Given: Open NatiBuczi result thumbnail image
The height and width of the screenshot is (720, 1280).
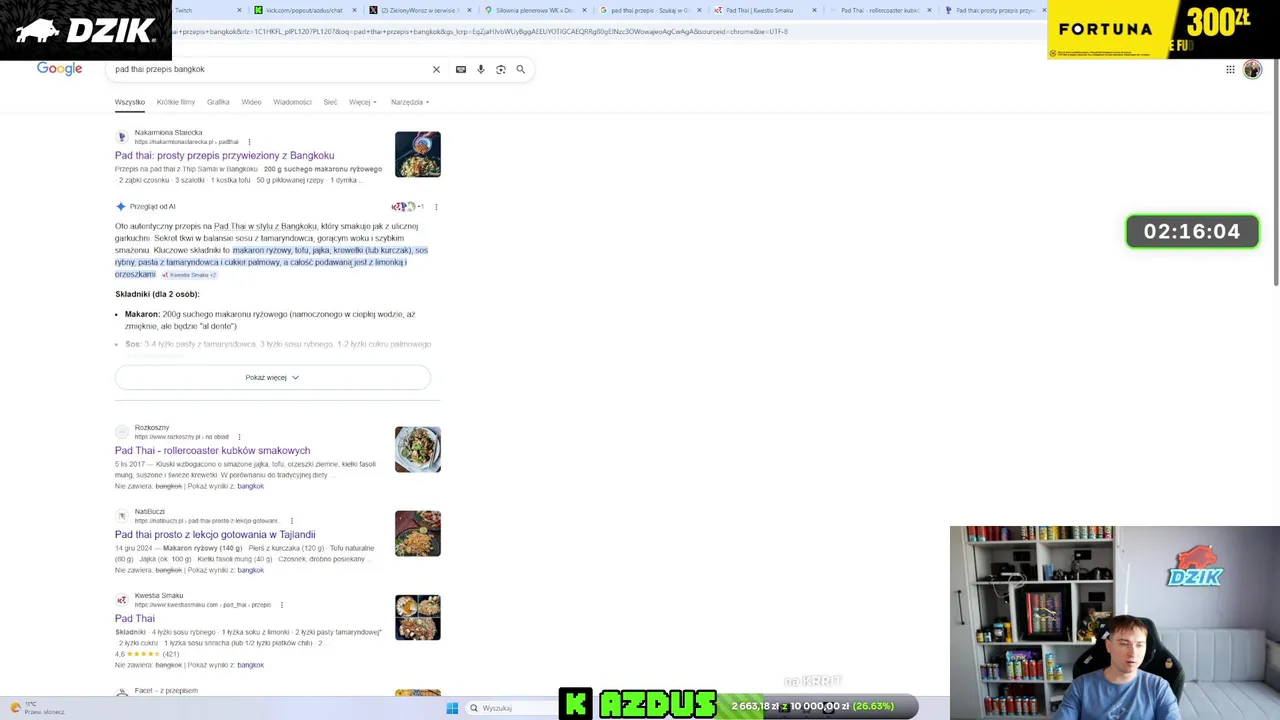Looking at the screenshot, I should click(x=418, y=533).
